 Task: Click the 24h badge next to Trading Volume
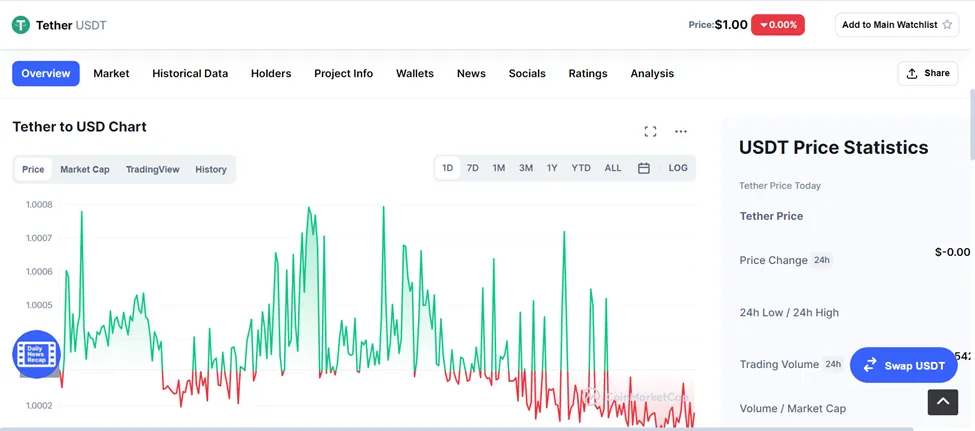click(833, 364)
